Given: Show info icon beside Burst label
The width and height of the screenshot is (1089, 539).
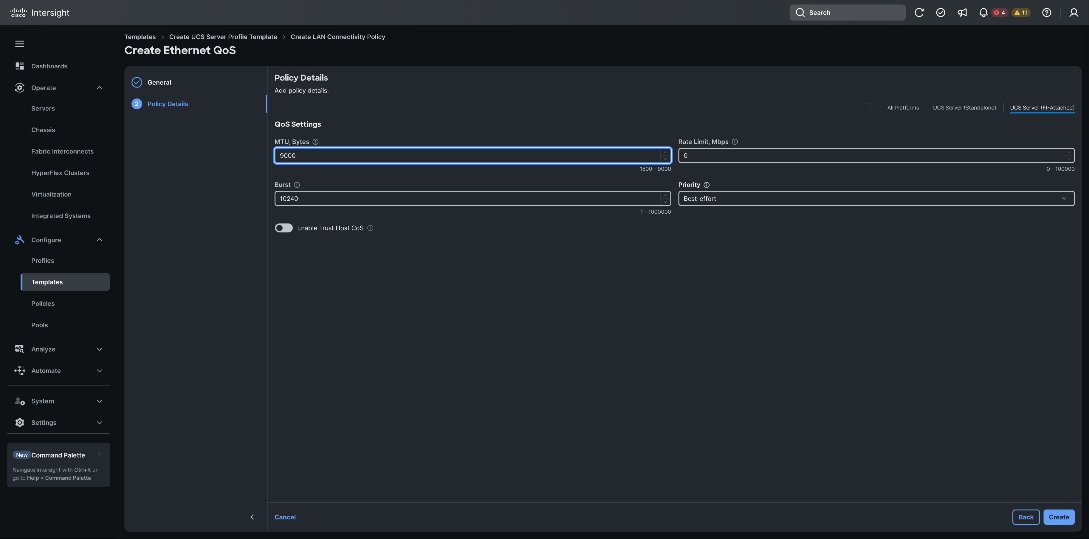Looking at the screenshot, I should [297, 185].
